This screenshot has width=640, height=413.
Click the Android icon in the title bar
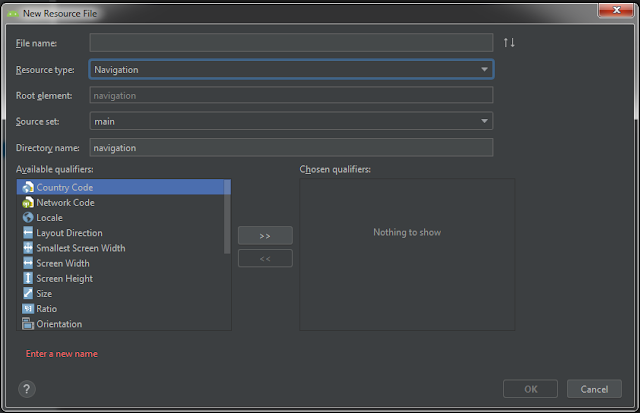click(13, 13)
